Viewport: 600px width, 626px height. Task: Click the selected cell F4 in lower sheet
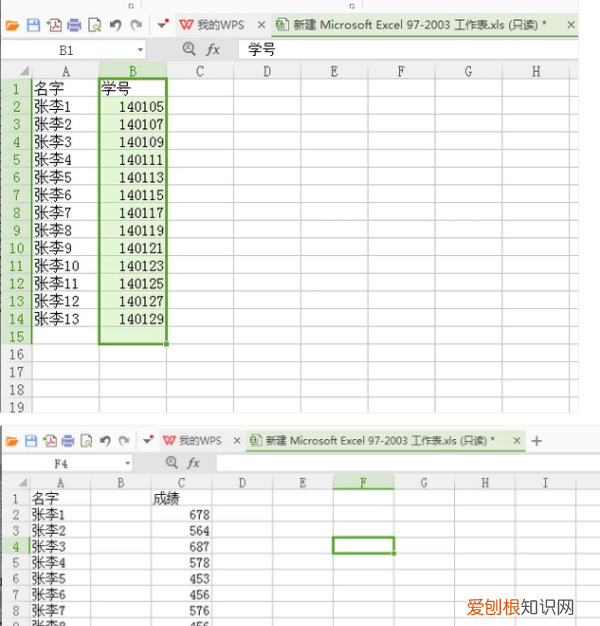tap(363, 545)
